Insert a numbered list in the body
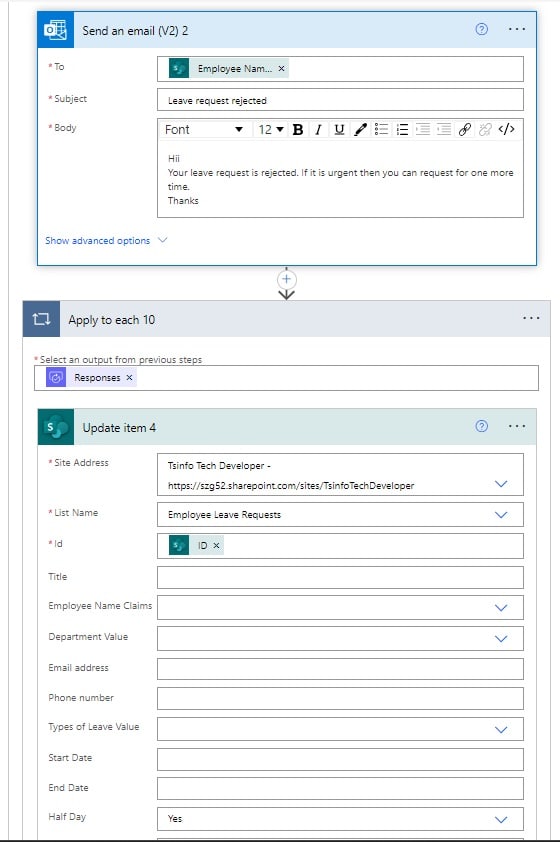 [402, 129]
